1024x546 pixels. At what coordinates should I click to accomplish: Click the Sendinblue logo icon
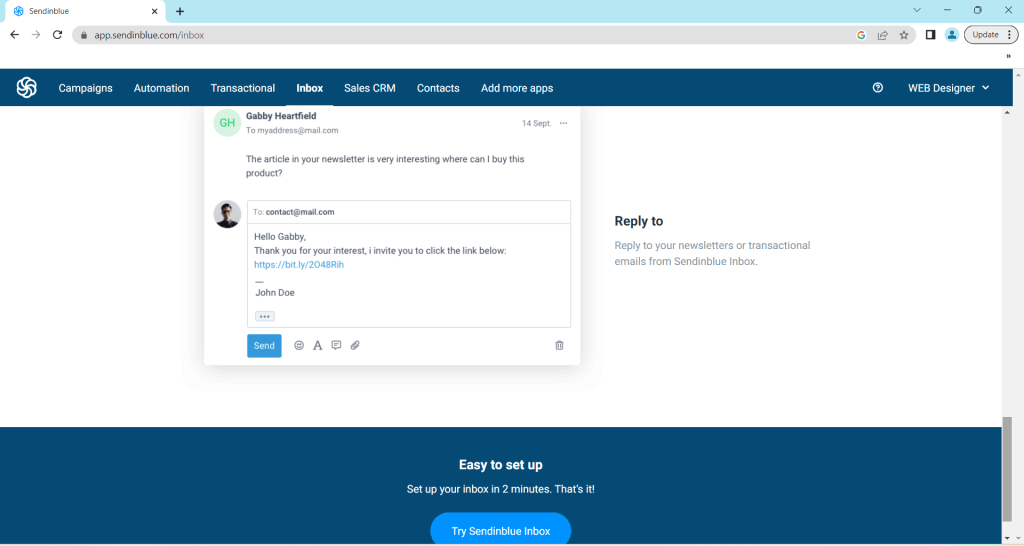27,88
